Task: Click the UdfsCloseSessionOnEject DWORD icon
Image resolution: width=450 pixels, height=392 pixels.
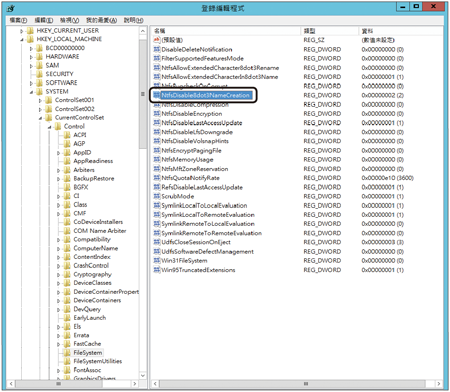Action: coord(157,242)
